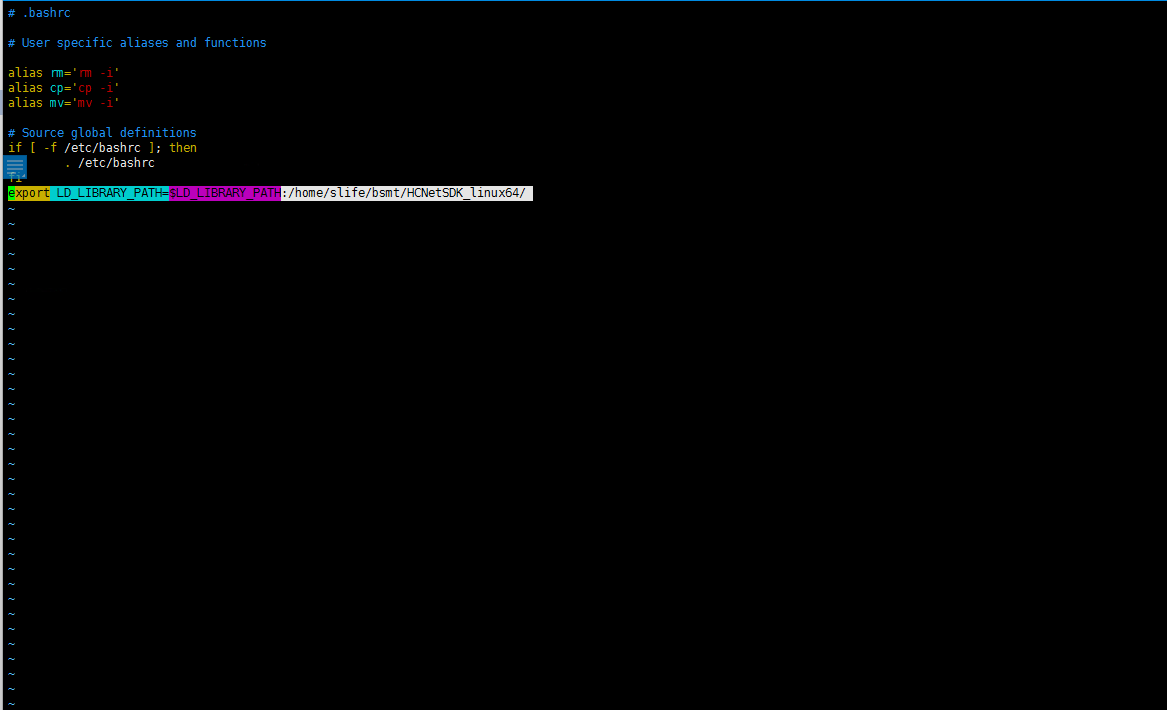Click the first tilde on an empty line
The height and width of the screenshot is (710, 1167).
[x=10, y=208]
